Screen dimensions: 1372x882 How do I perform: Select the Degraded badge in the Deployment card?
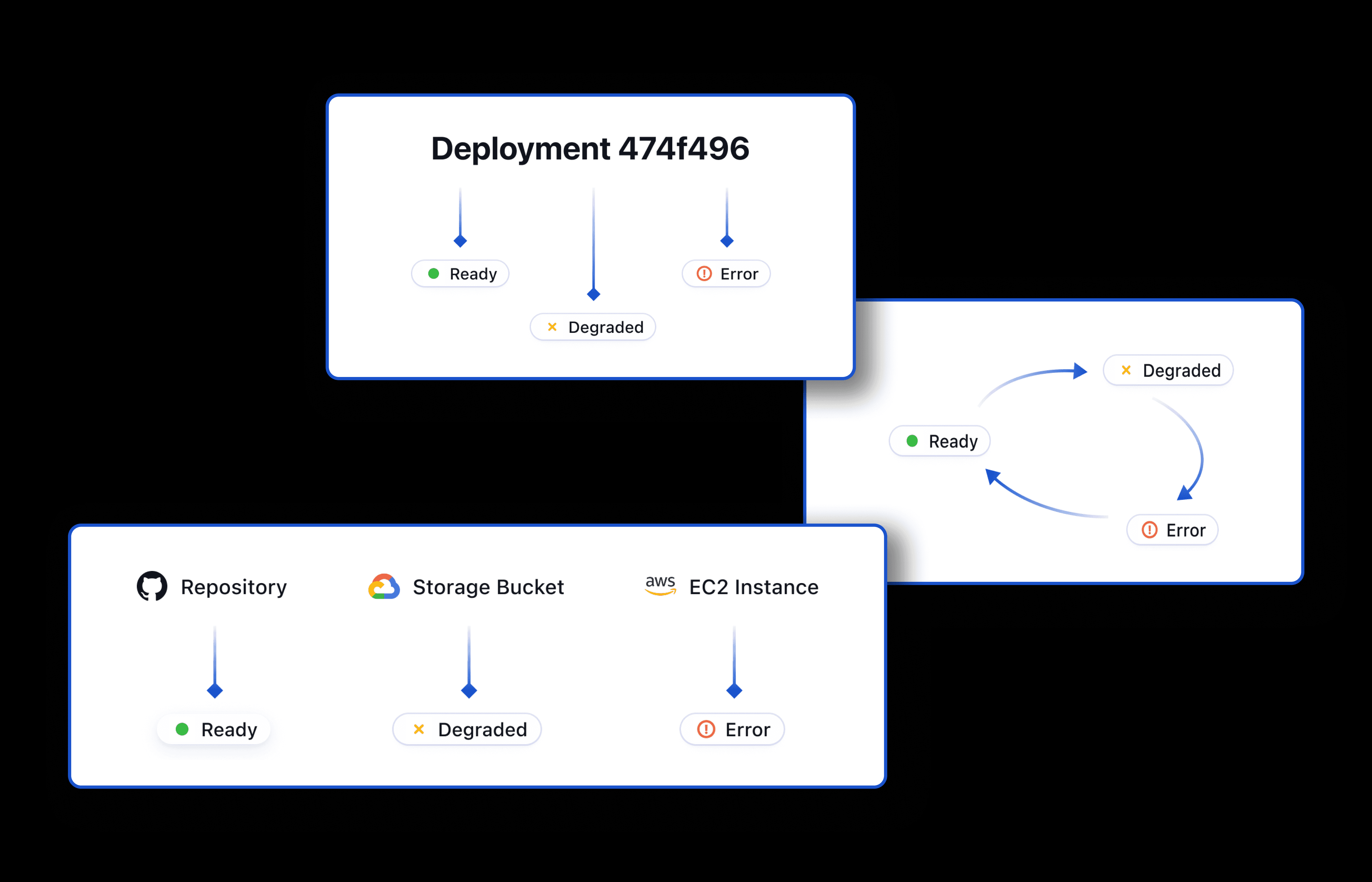tap(593, 327)
